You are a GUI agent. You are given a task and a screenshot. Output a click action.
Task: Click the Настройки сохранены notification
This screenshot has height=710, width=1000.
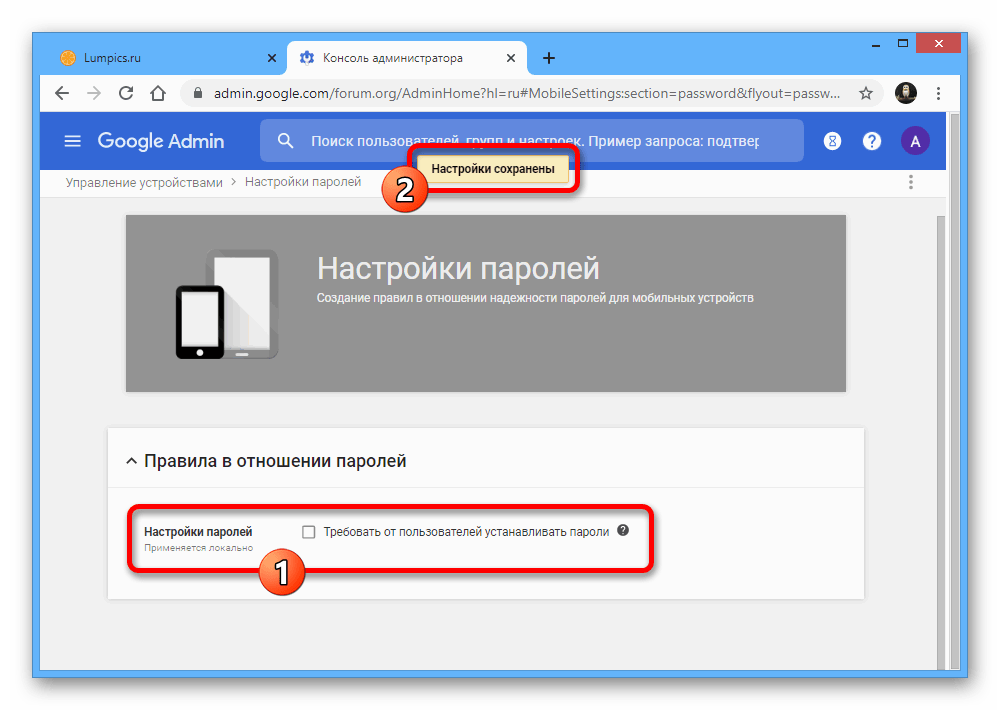point(493,169)
